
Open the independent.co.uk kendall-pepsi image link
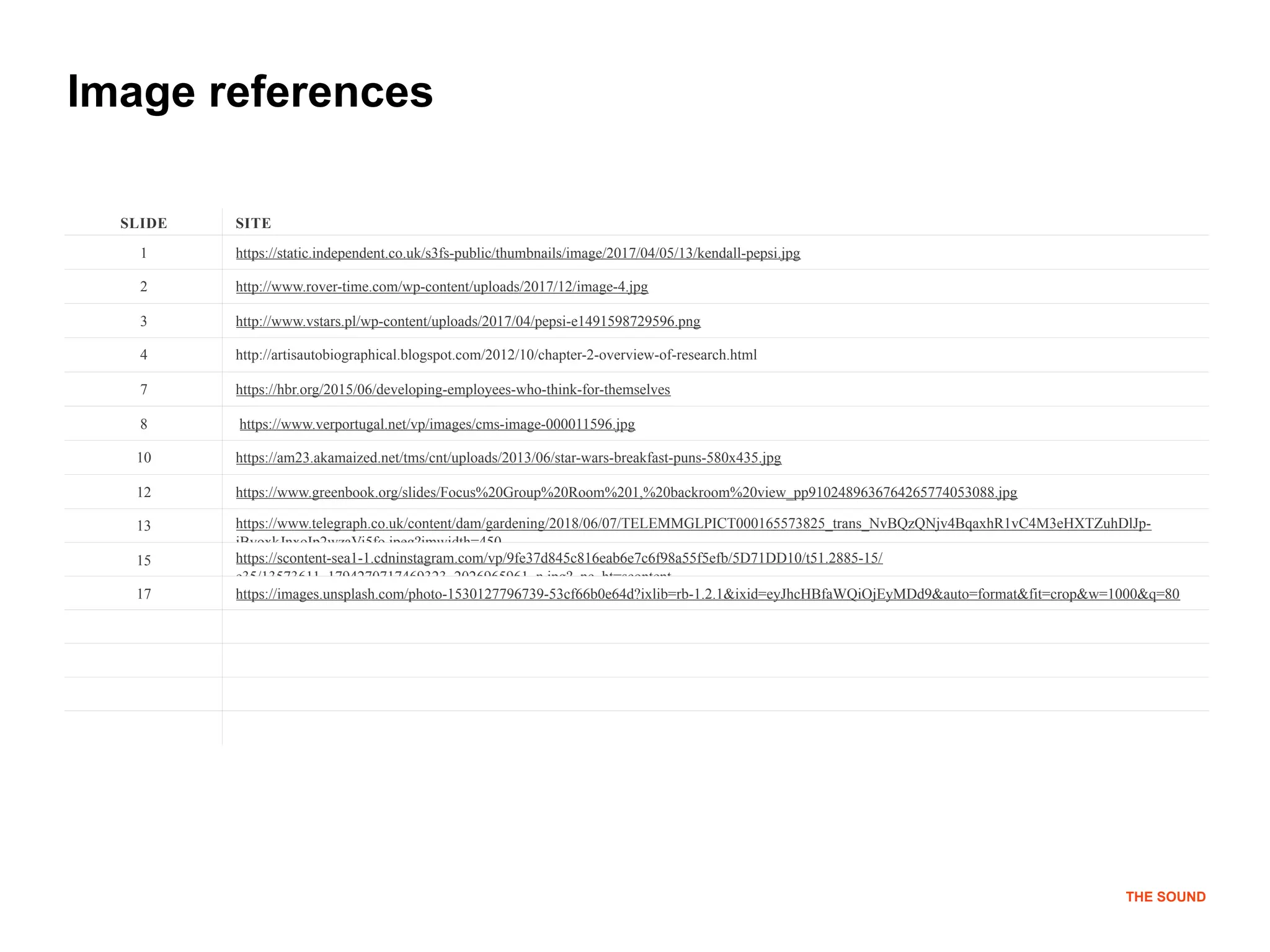[518, 253]
